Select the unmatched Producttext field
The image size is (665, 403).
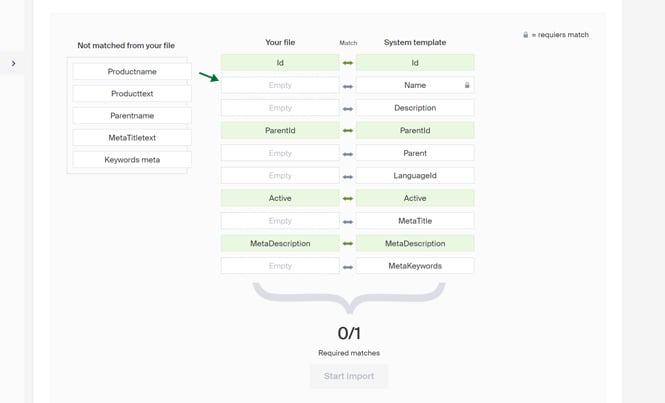pos(132,94)
